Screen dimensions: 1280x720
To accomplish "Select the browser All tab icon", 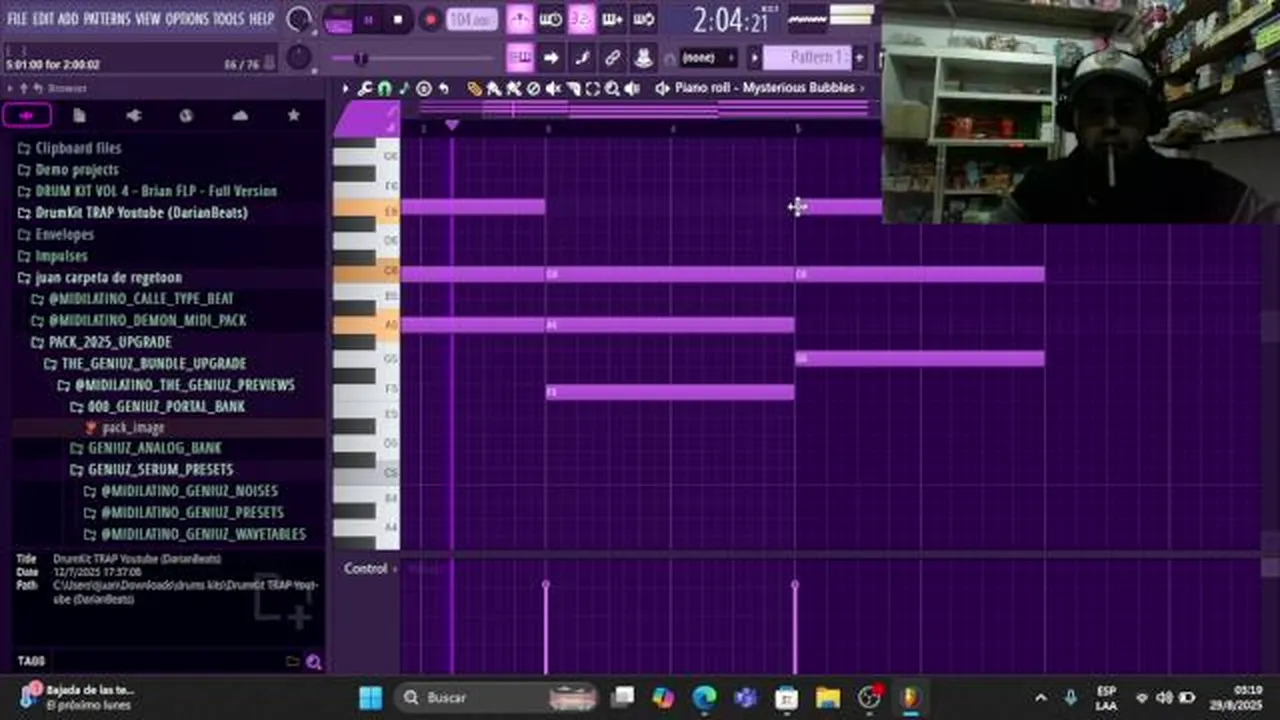I will pyautogui.click(x=27, y=116).
